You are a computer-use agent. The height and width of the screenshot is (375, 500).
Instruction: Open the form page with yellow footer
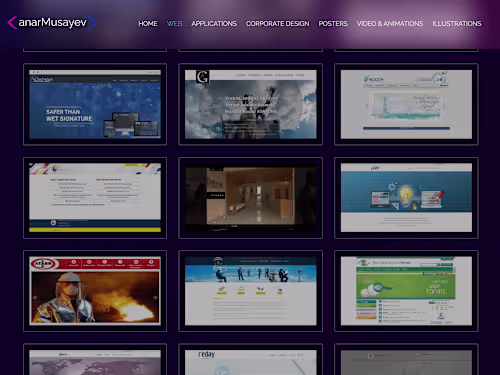95,198
